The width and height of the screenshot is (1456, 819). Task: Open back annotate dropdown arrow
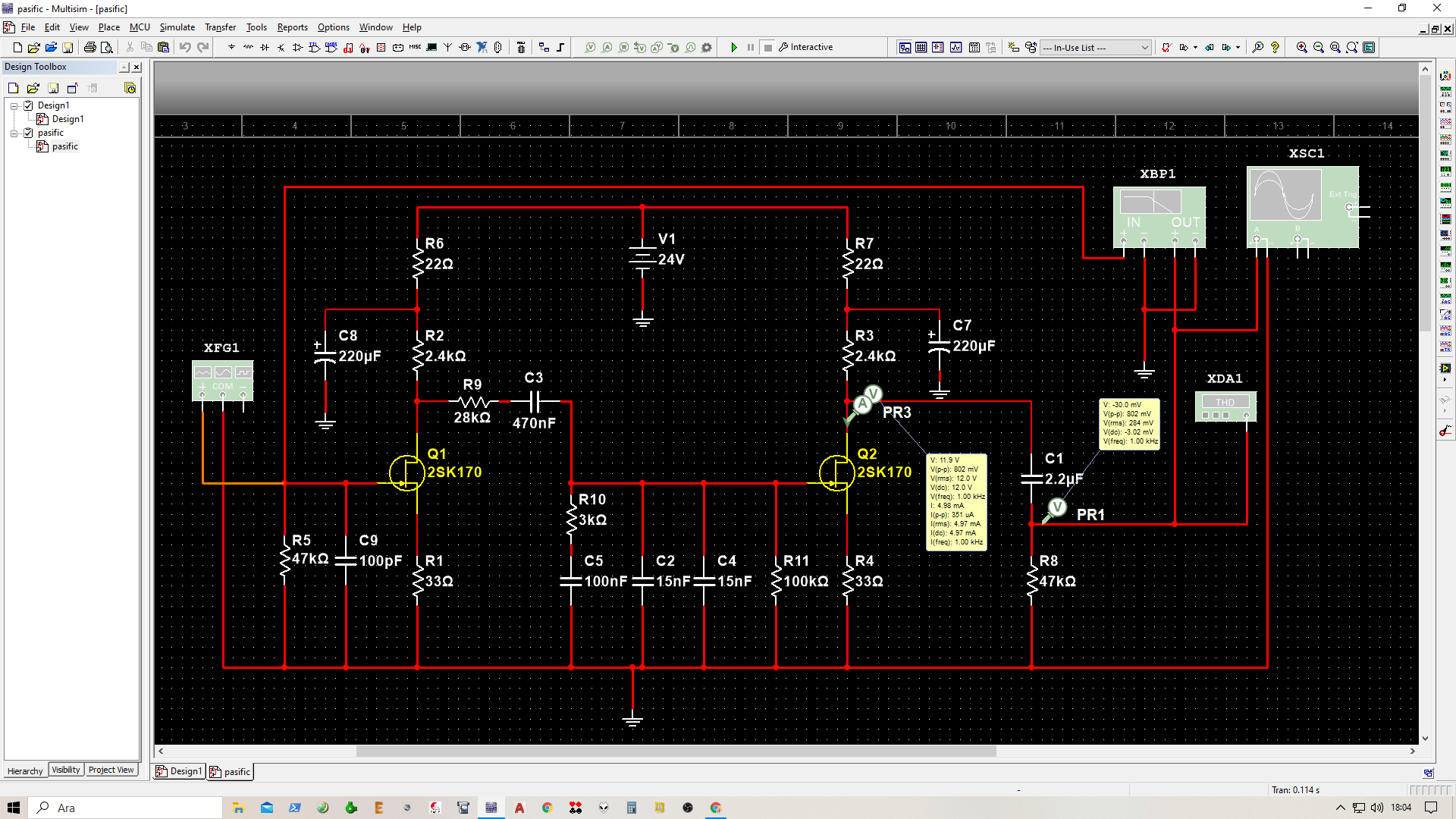[1195, 47]
